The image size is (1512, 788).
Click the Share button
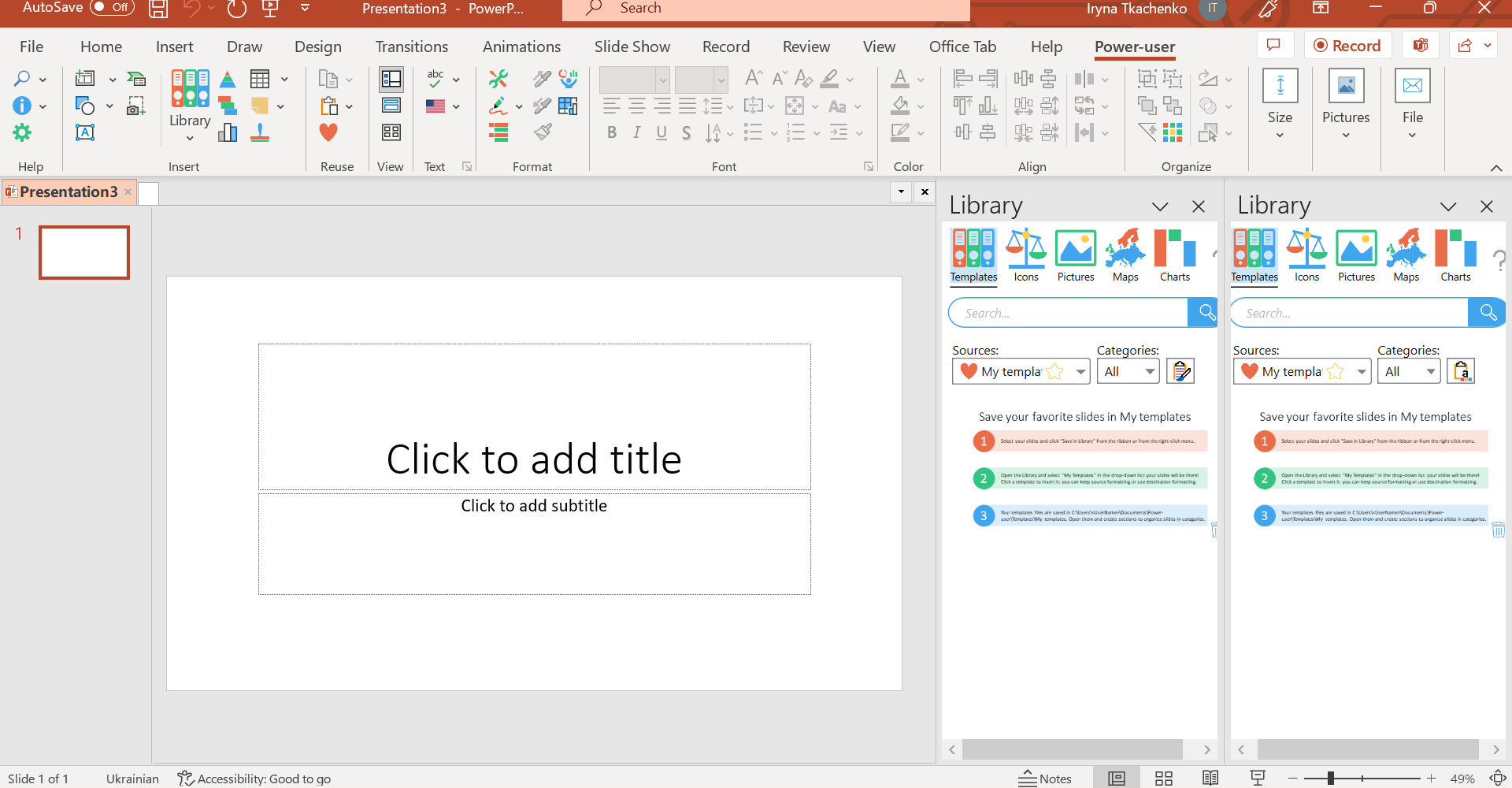[x=1465, y=45]
